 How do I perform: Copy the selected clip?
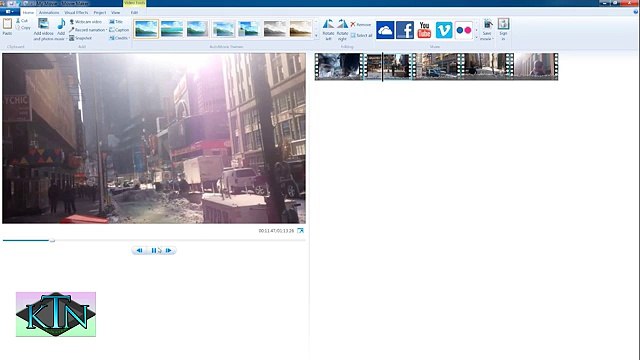pyautogui.click(x=23, y=28)
